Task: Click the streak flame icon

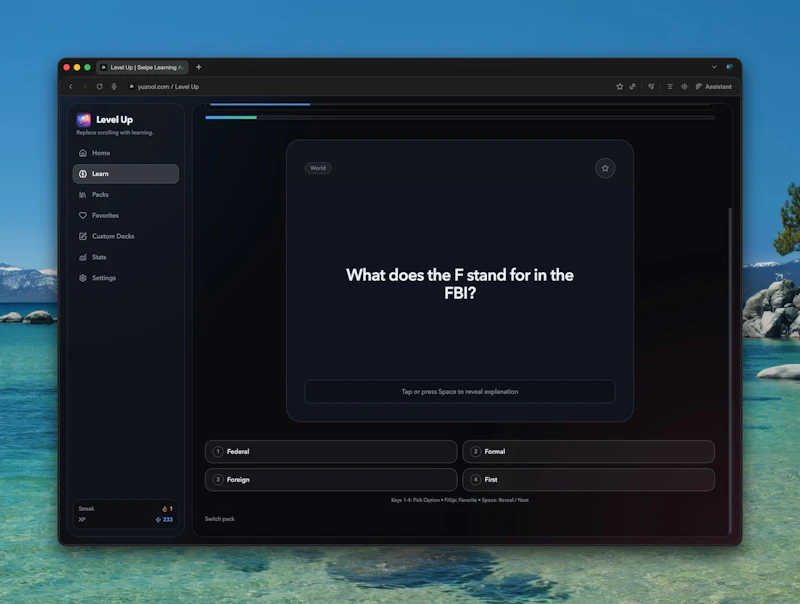Action: point(165,509)
